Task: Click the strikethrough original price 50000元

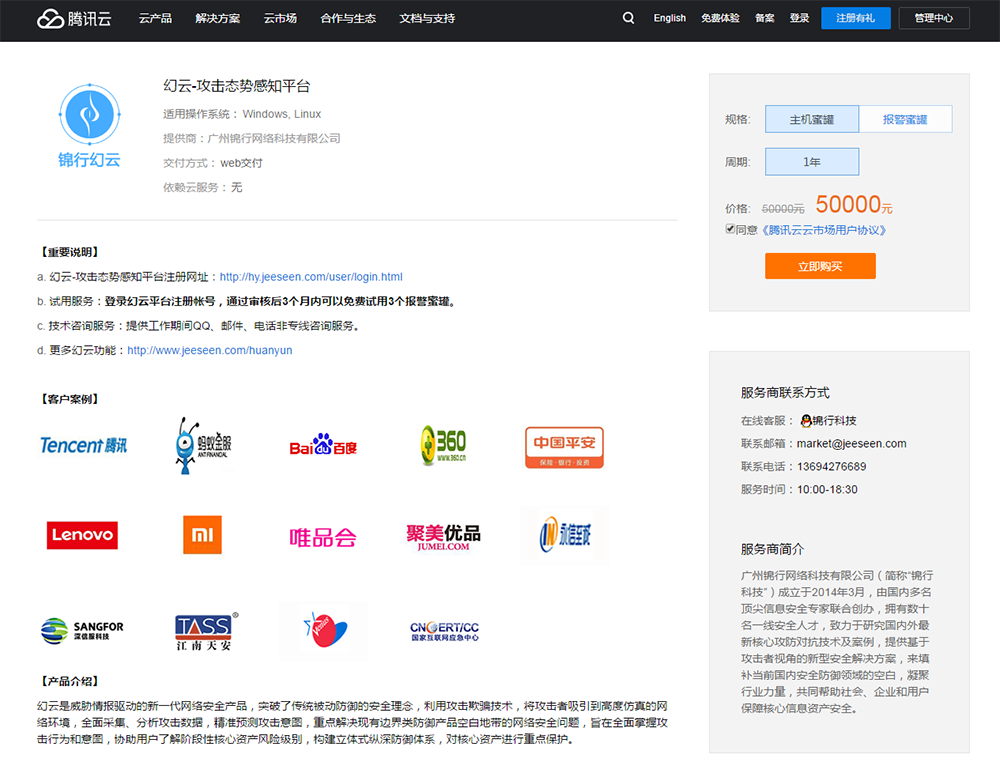Action: pyautogui.click(x=783, y=209)
